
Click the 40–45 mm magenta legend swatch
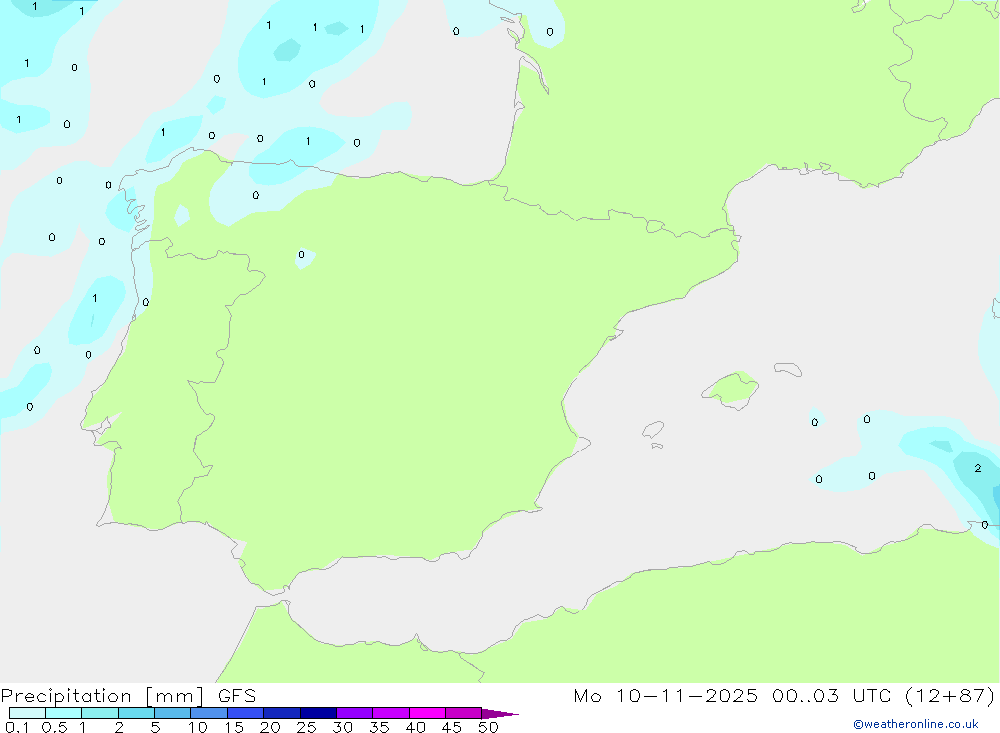427,713
